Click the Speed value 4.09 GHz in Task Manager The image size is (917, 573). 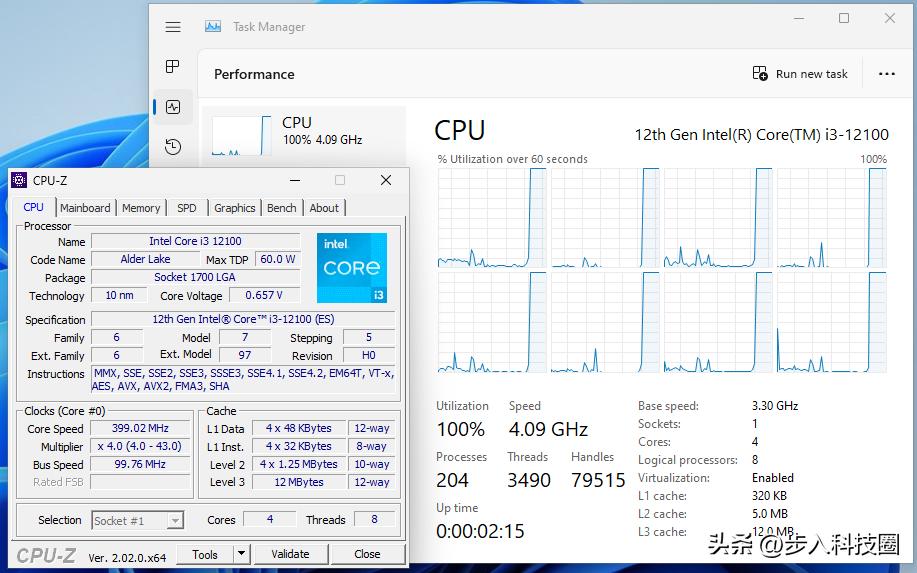548,430
